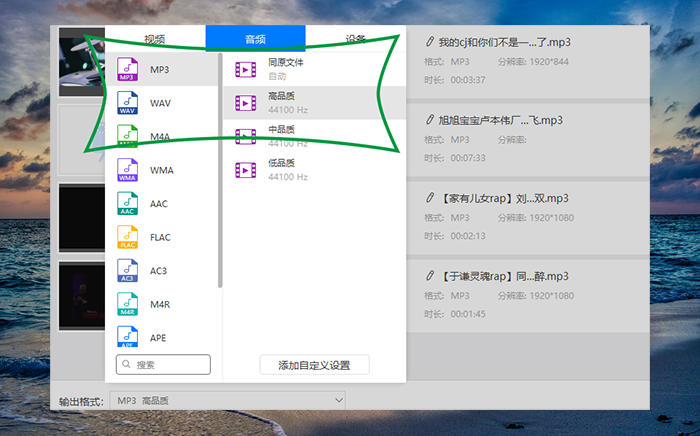Image resolution: width=700 pixels, height=436 pixels.
Task: Click the format list vertical scrollbar
Action: tap(220, 170)
